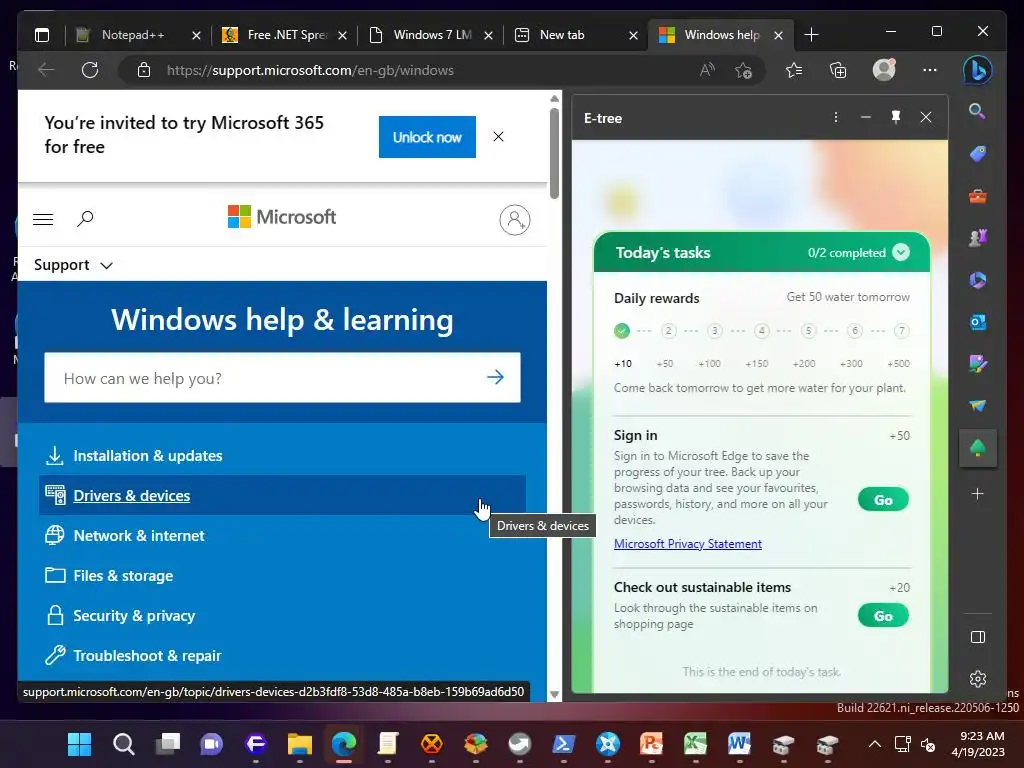The image size is (1024, 768).
Task: Open Collections icon in toolbar
Action: pos(838,70)
